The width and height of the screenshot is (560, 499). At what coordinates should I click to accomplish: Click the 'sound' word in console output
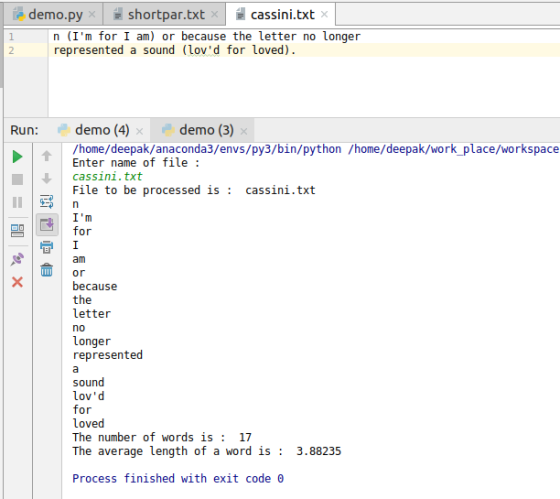88,383
